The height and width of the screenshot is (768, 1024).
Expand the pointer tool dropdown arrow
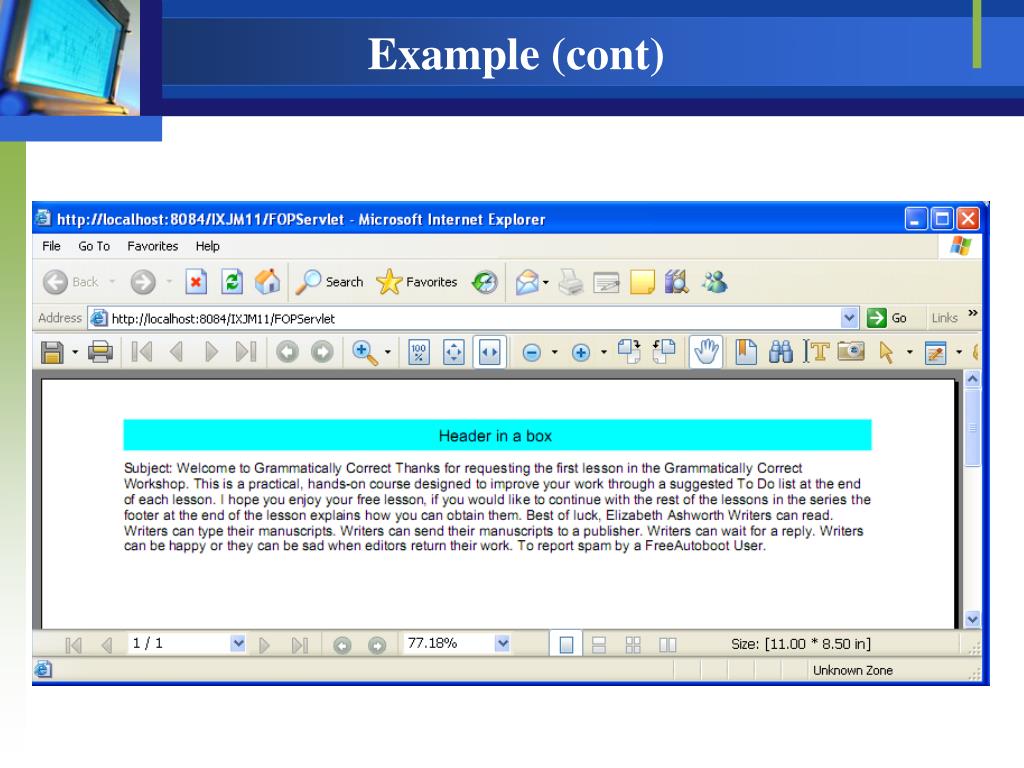[910, 352]
